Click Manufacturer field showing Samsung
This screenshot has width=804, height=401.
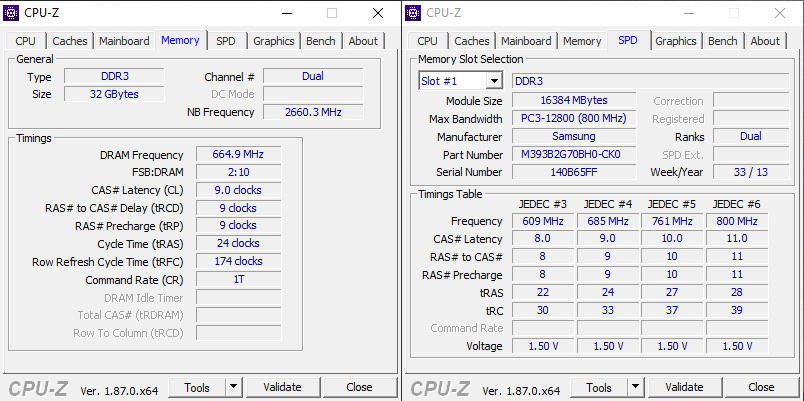574,136
